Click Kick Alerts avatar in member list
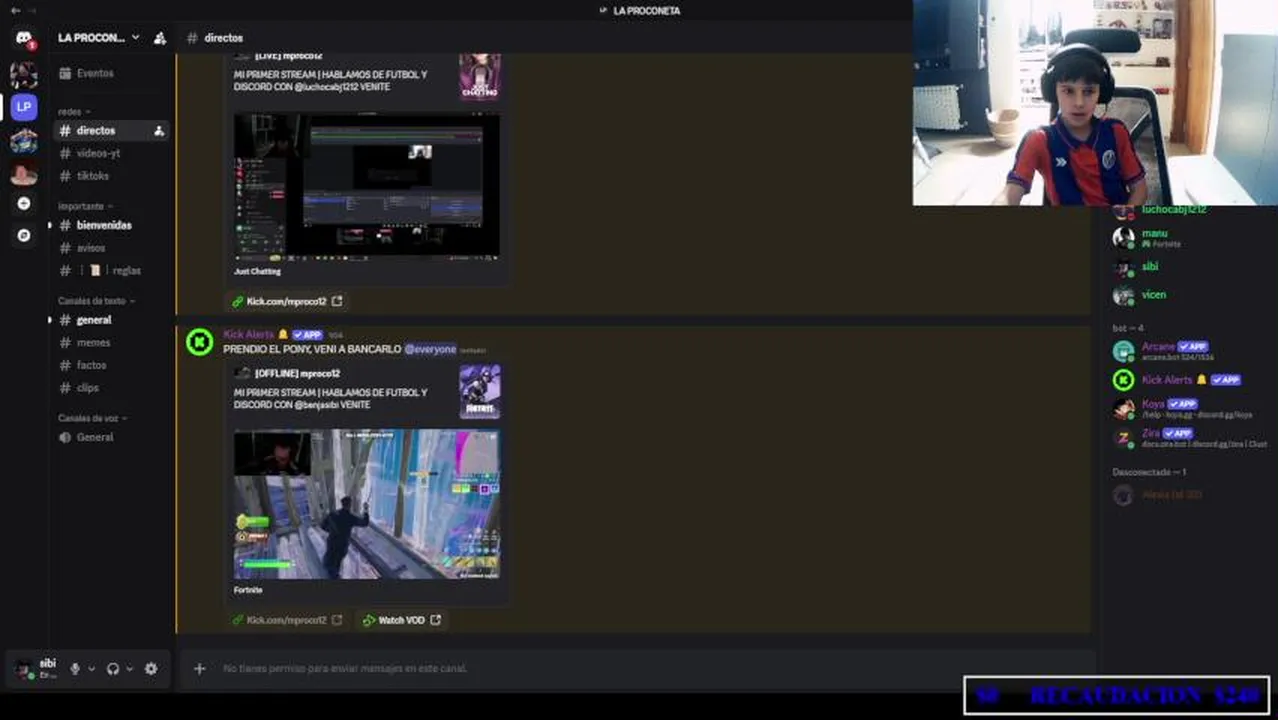This screenshot has height=720, width=1278. 1123,380
